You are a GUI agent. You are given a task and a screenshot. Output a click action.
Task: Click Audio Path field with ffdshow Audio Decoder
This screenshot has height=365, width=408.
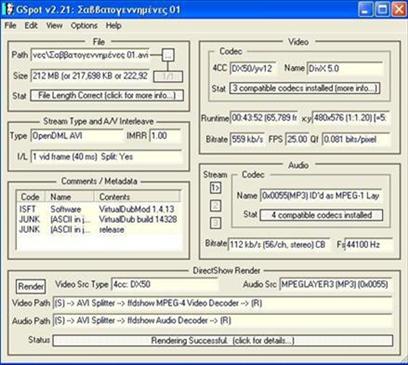tap(222, 321)
